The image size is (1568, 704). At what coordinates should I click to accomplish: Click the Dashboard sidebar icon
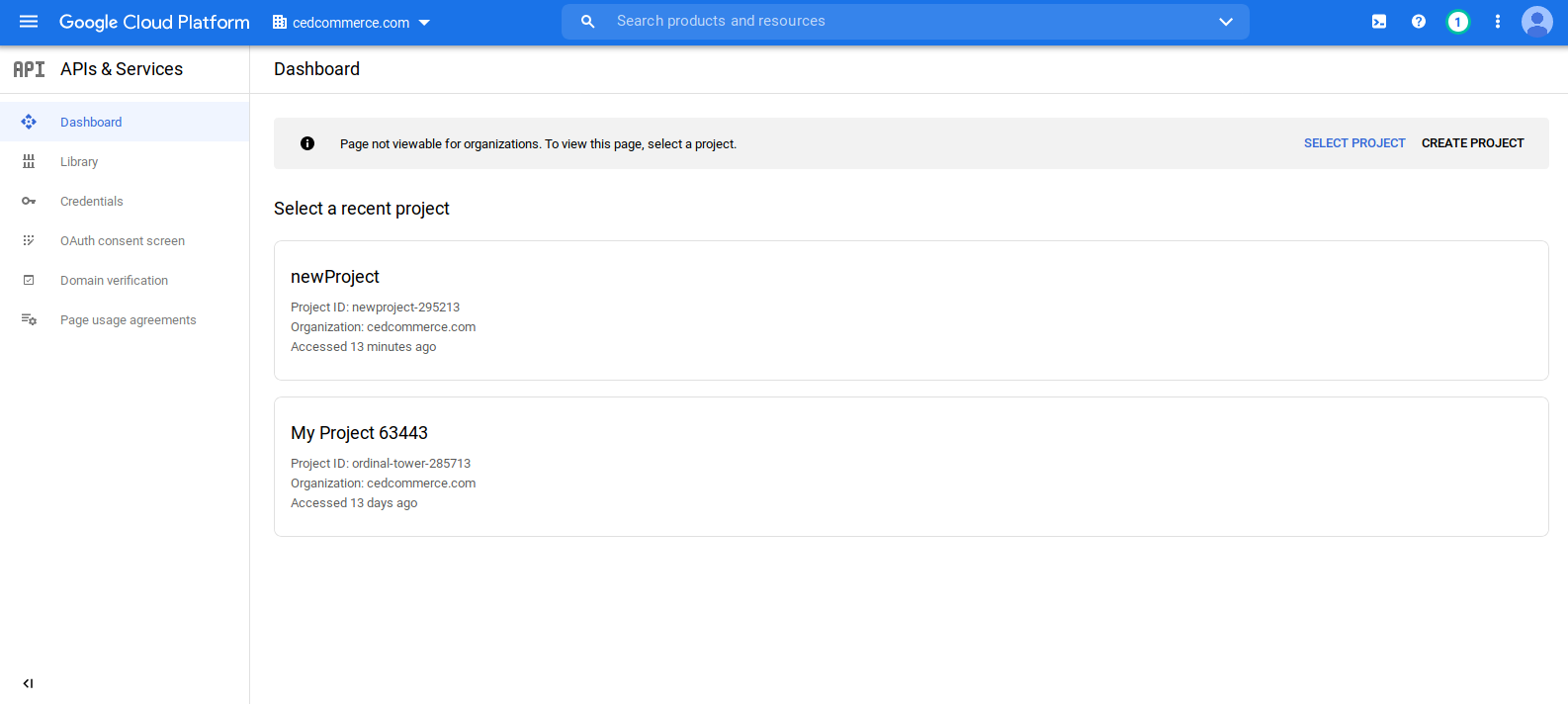(29, 122)
